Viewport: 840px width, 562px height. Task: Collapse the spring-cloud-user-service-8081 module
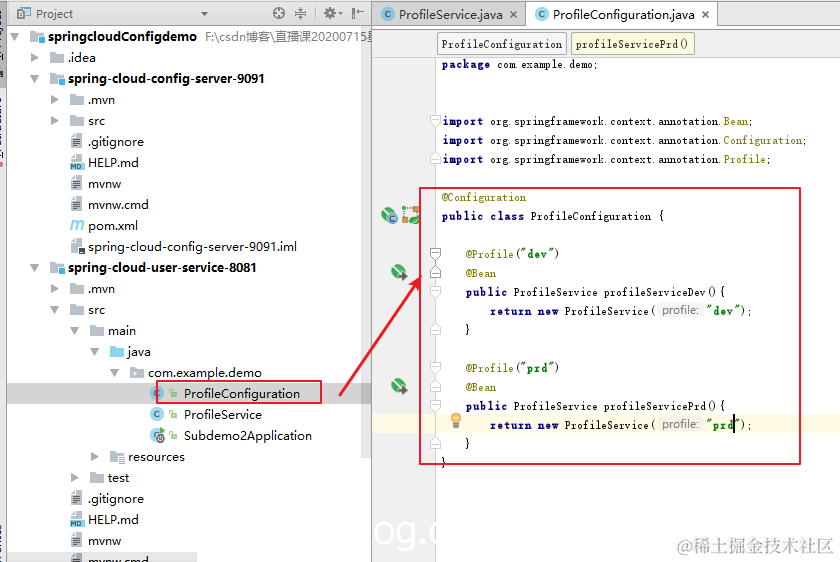pyautogui.click(x=35, y=267)
